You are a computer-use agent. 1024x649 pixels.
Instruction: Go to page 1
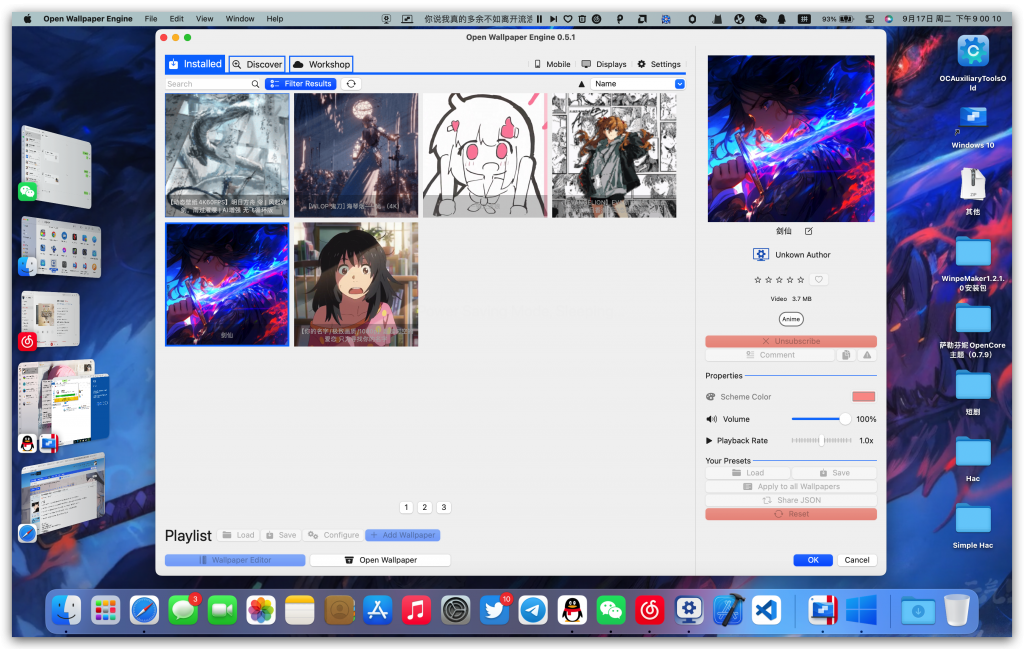pyautogui.click(x=406, y=507)
